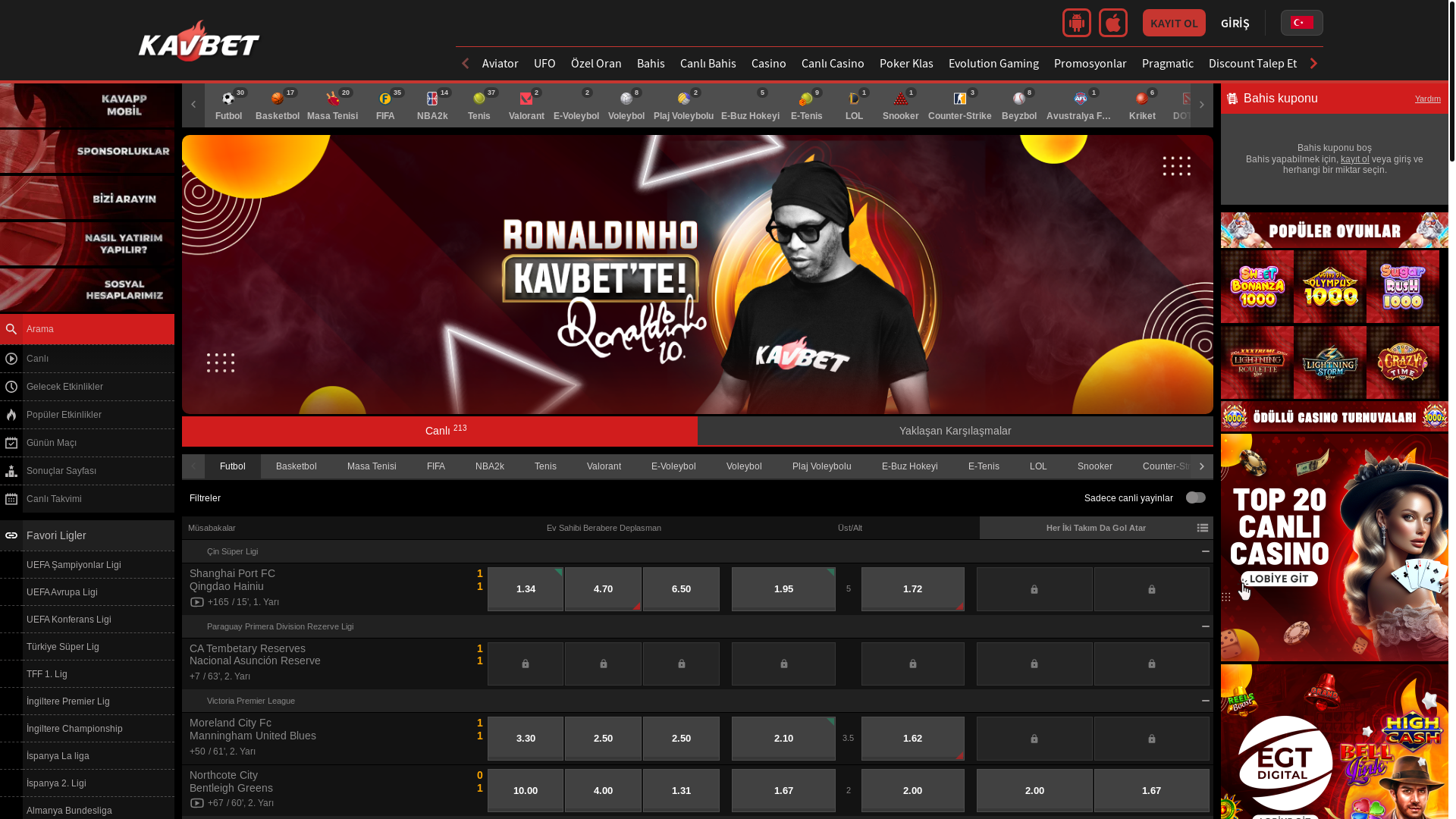Click sport tabs row right arrow
The width and height of the screenshot is (1456, 819).
pyautogui.click(x=1202, y=466)
